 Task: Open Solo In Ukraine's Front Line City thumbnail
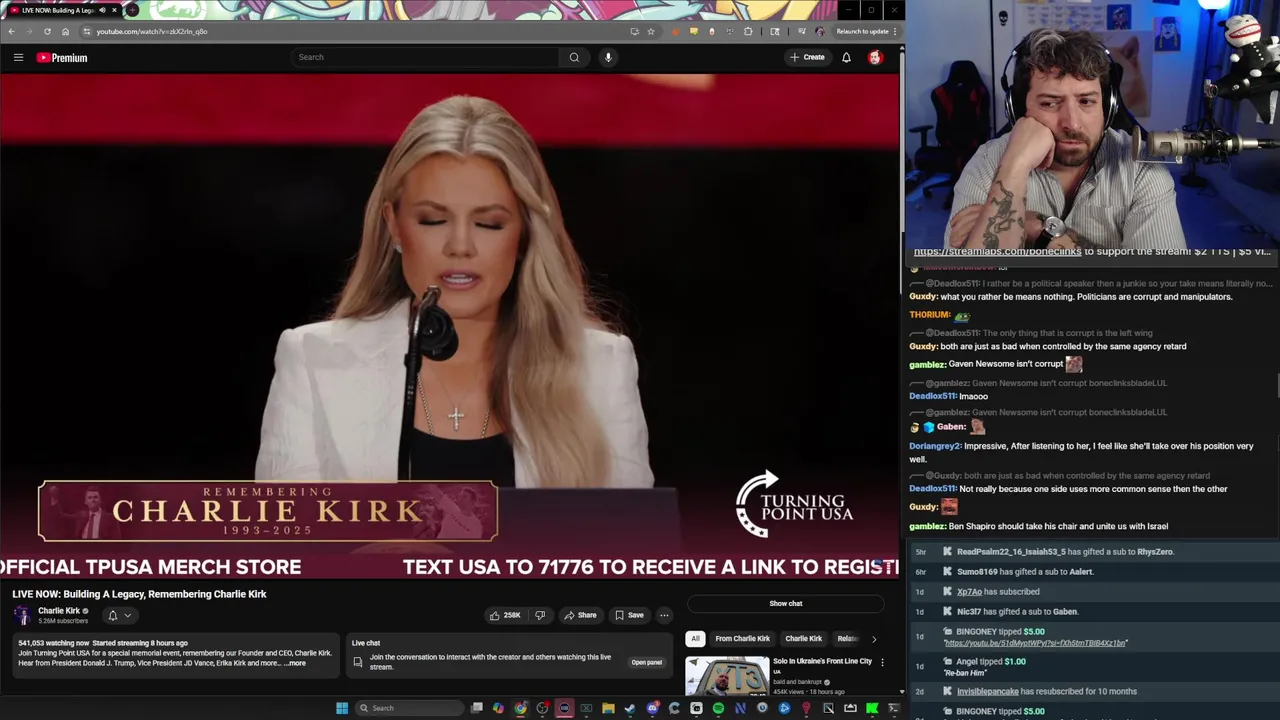pyautogui.click(x=727, y=676)
